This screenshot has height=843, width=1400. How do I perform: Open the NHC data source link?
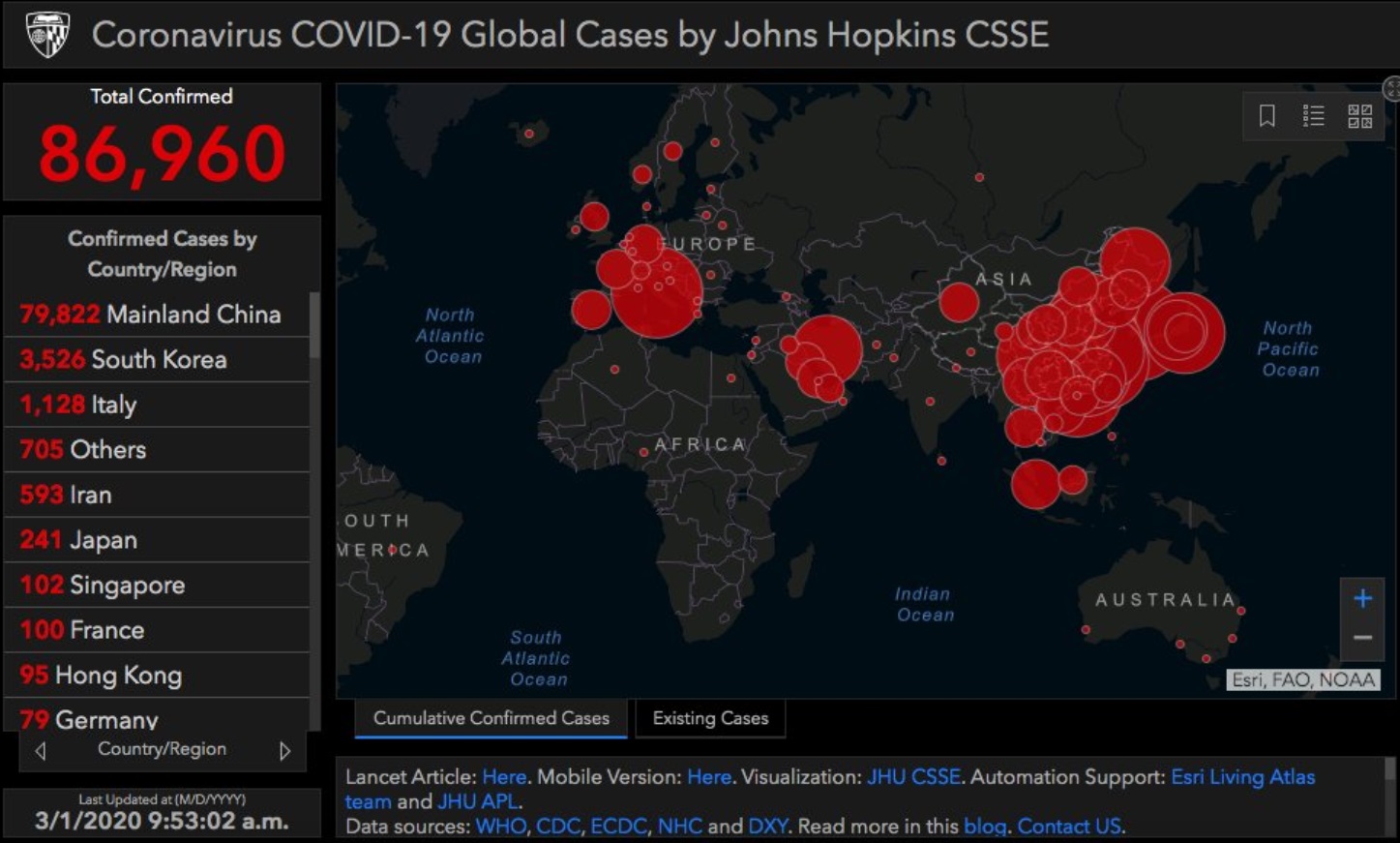click(x=679, y=827)
